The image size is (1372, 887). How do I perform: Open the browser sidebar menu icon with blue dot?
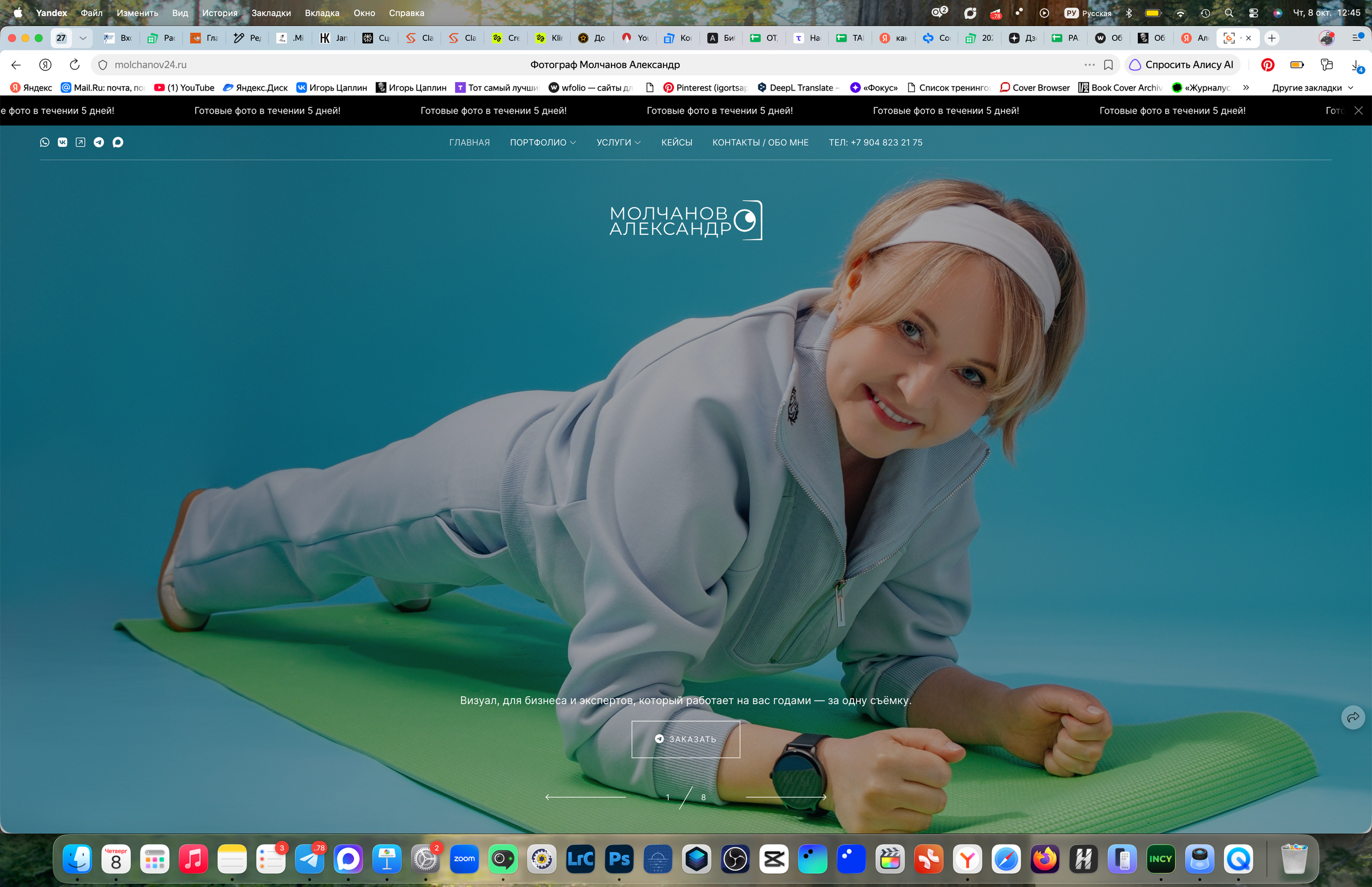[1358, 38]
